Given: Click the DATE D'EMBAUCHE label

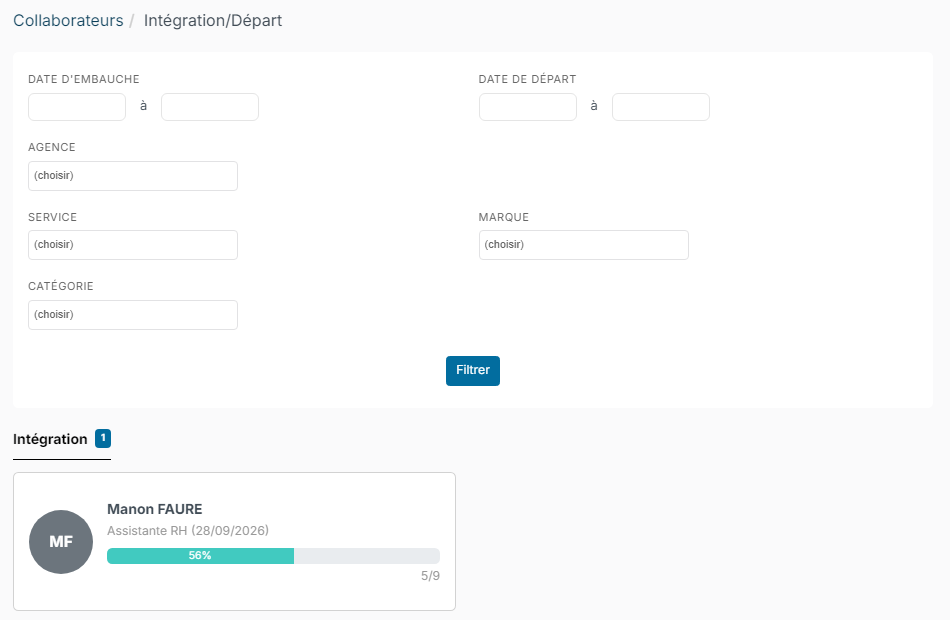Looking at the screenshot, I should (84, 79).
